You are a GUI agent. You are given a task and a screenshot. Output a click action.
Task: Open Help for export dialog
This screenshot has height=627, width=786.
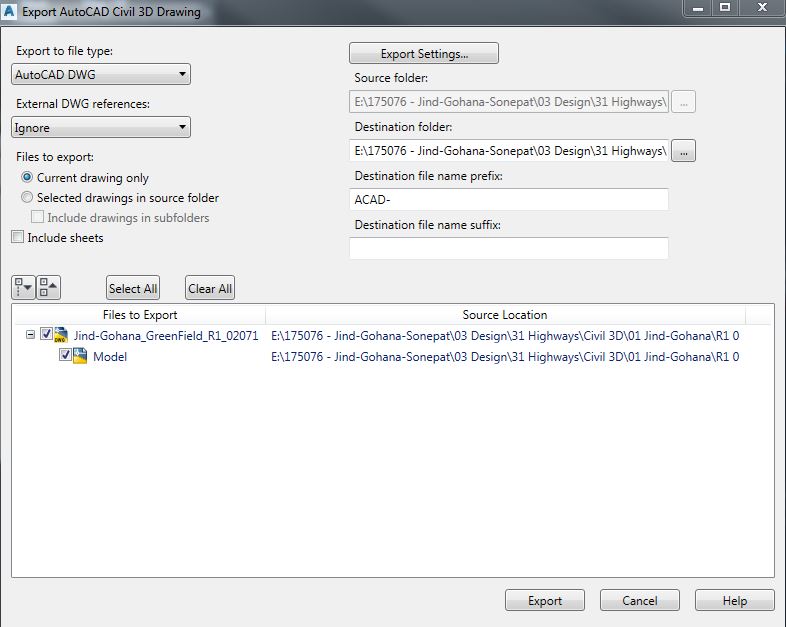735,600
